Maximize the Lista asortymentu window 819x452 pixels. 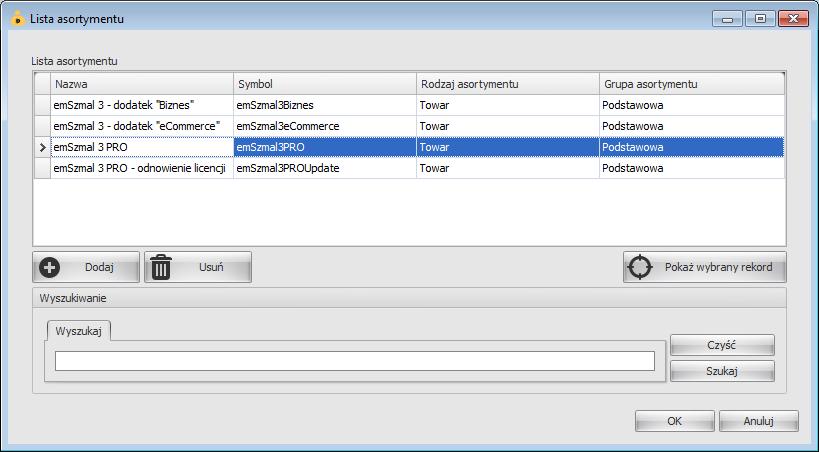tap(760, 19)
